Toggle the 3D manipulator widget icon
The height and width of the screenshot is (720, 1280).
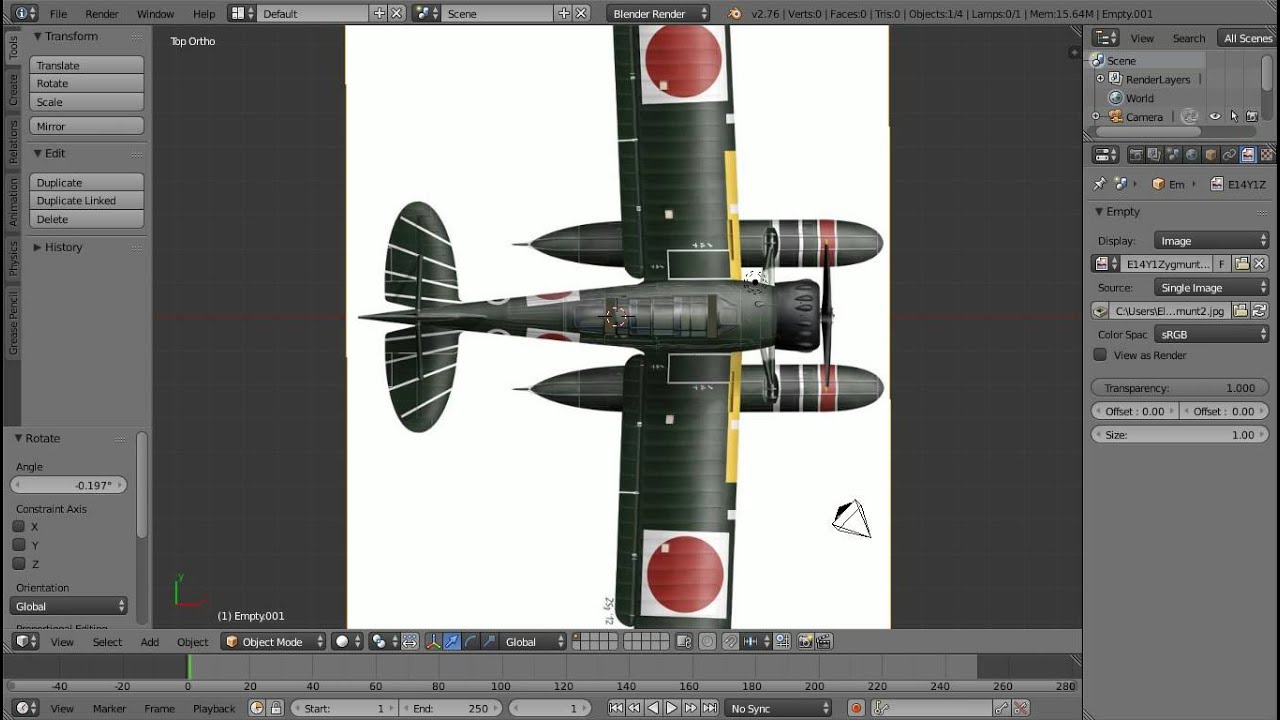point(433,642)
